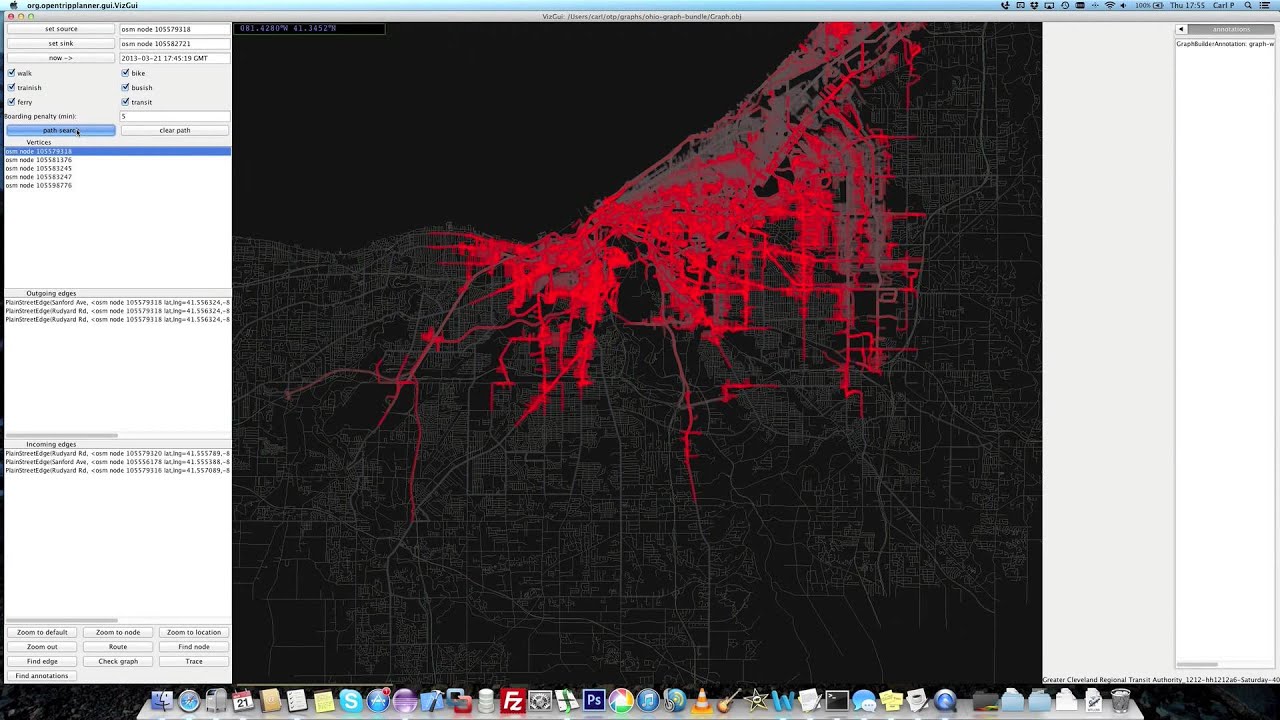Image resolution: width=1280 pixels, height=720 pixels.
Task: Open GarageBand guitar icon in Dock
Action: pyautogui.click(x=729, y=701)
